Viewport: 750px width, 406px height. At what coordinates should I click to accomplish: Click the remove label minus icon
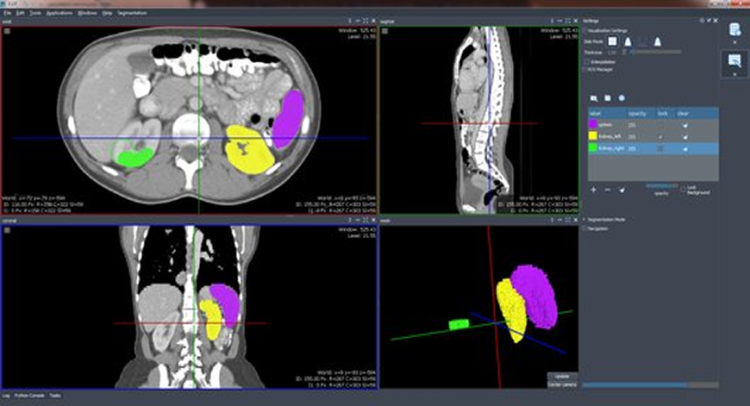(x=607, y=188)
